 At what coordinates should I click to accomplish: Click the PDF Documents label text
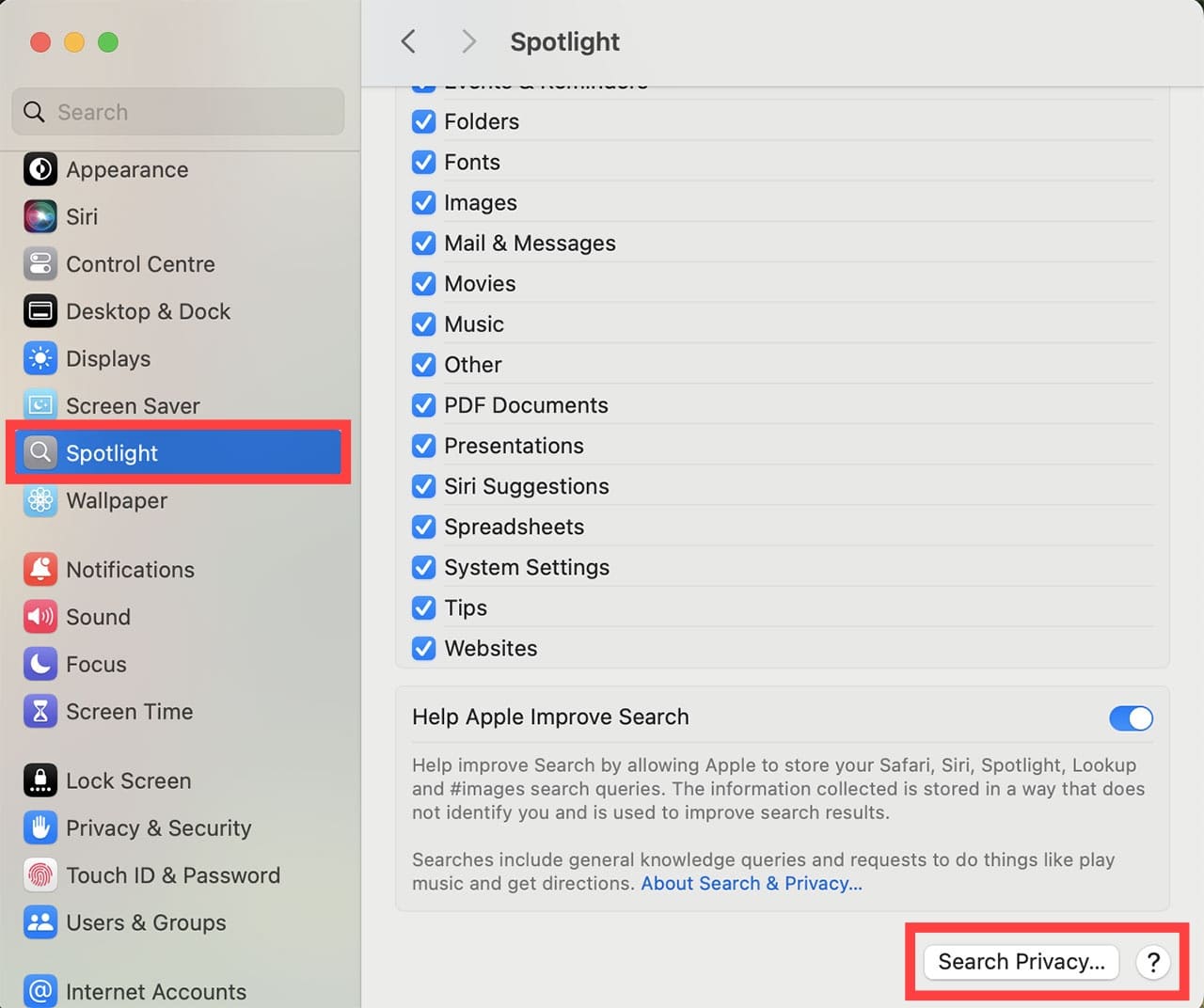pos(526,405)
